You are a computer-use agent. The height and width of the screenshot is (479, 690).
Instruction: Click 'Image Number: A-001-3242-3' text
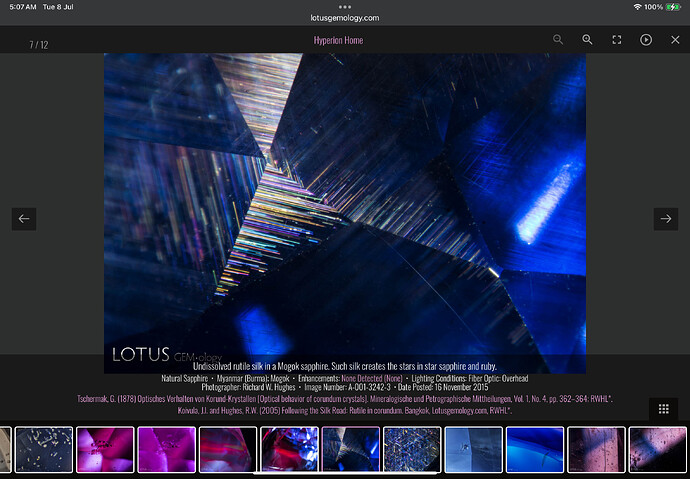[346, 388]
